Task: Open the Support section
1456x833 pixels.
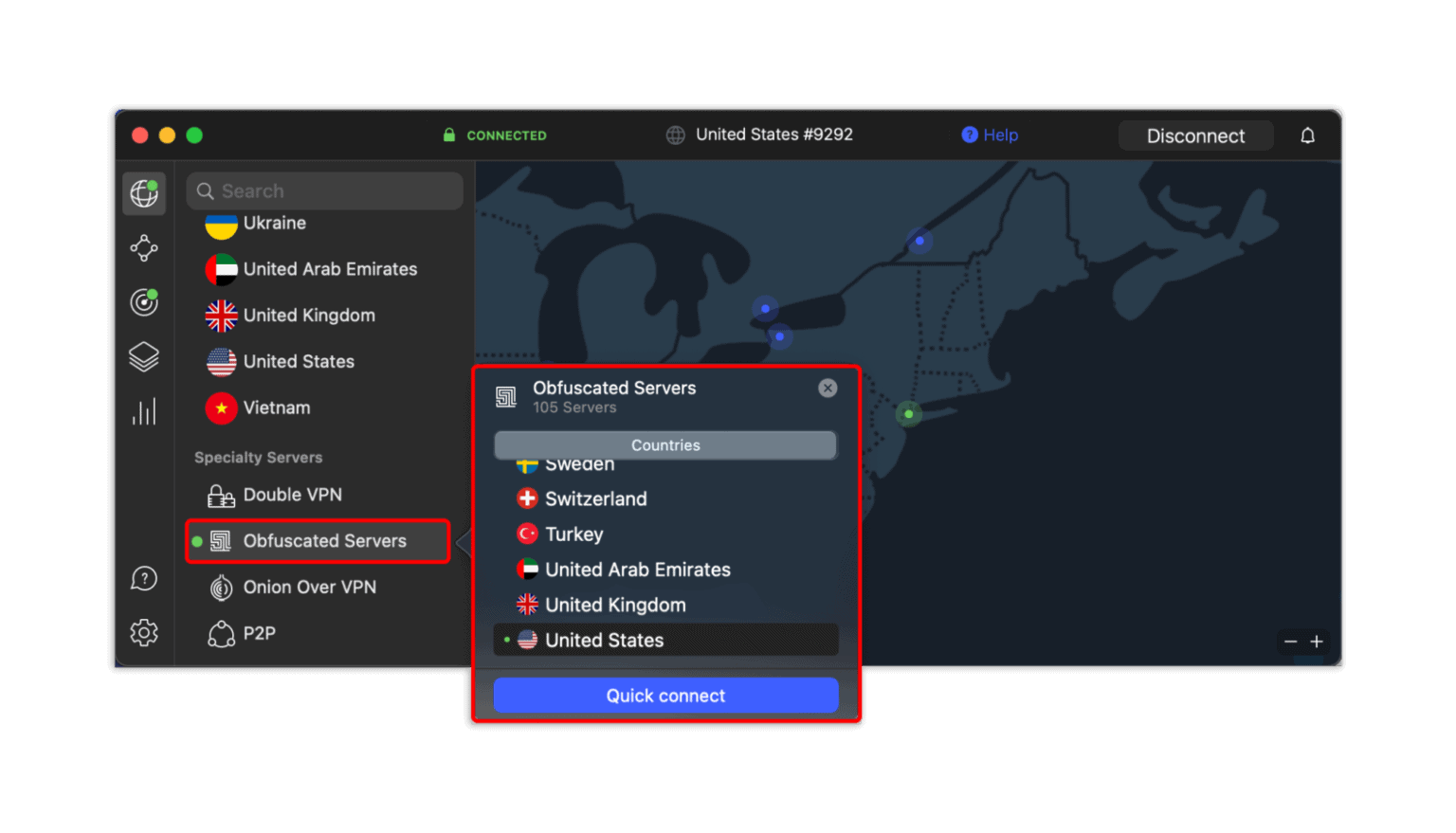Action: pyautogui.click(x=143, y=578)
